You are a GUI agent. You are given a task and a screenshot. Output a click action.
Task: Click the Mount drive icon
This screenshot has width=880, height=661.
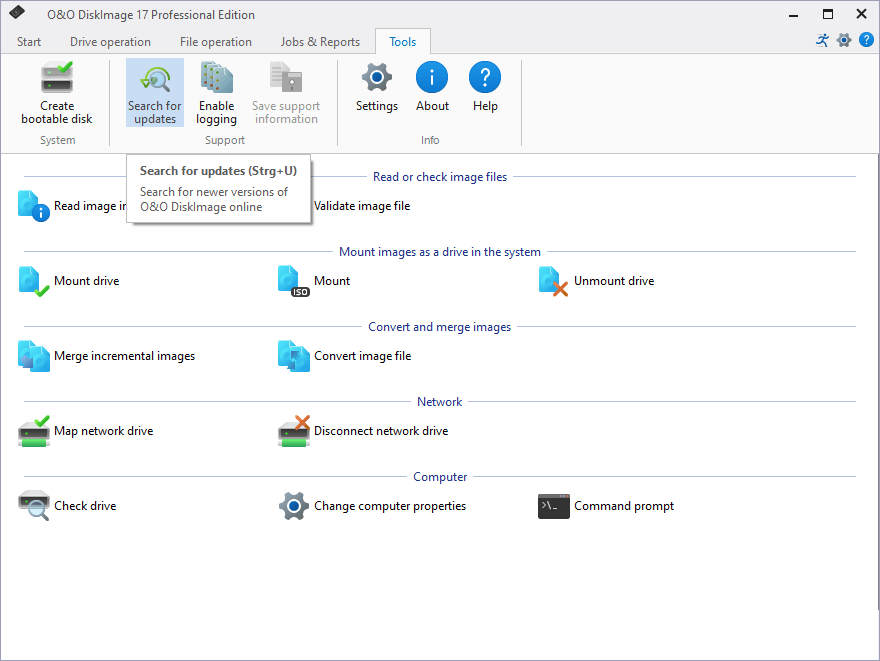[34, 281]
